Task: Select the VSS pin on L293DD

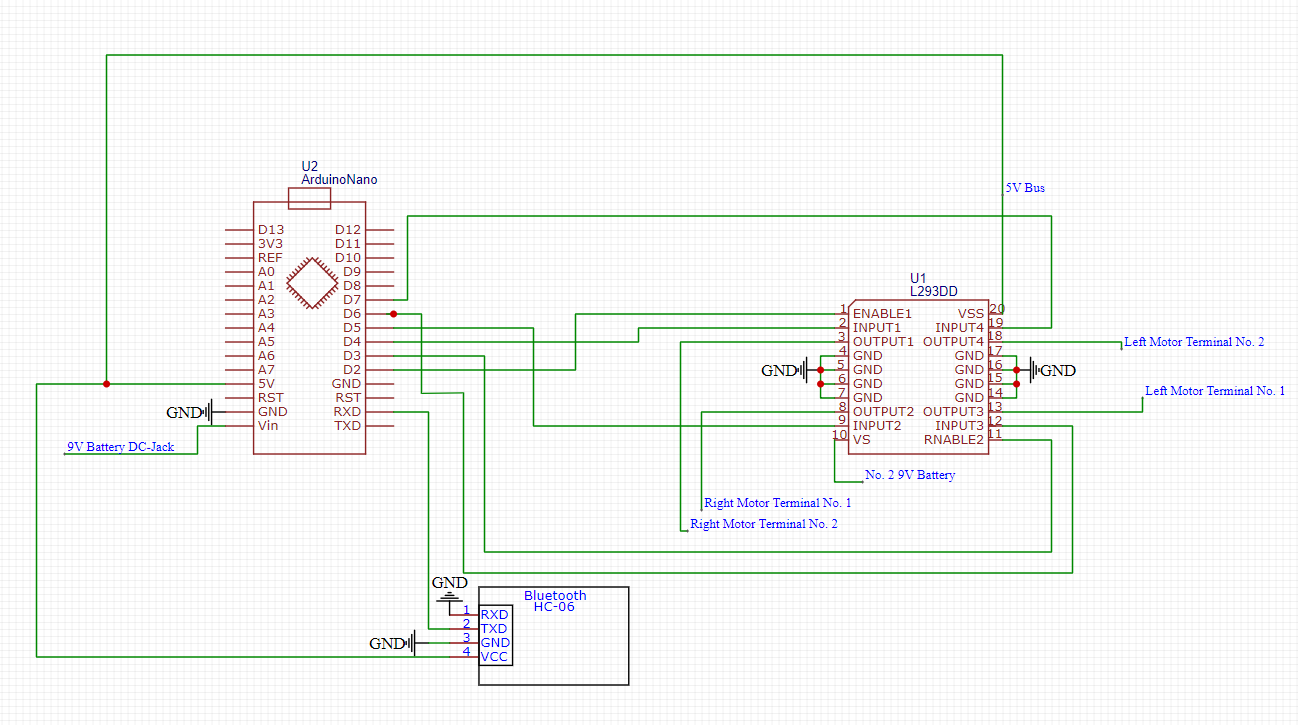Action: pos(971,314)
